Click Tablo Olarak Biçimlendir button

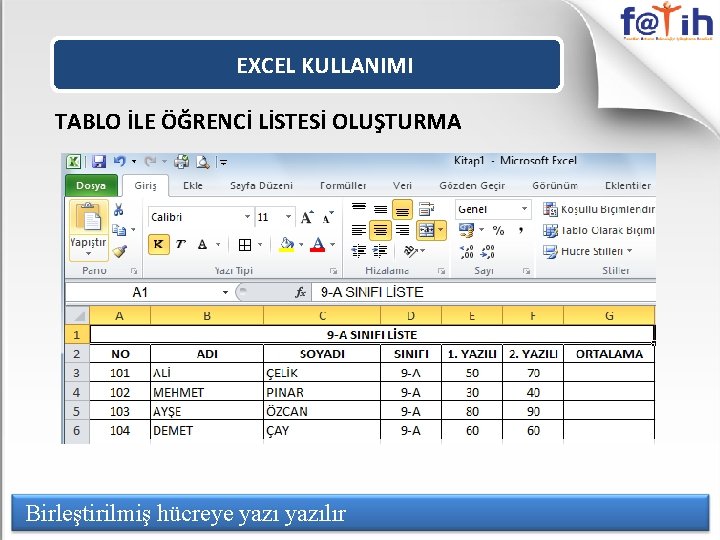point(599,230)
